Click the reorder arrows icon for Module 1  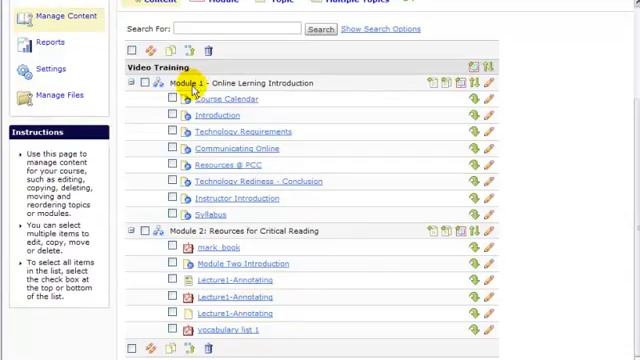(474, 83)
